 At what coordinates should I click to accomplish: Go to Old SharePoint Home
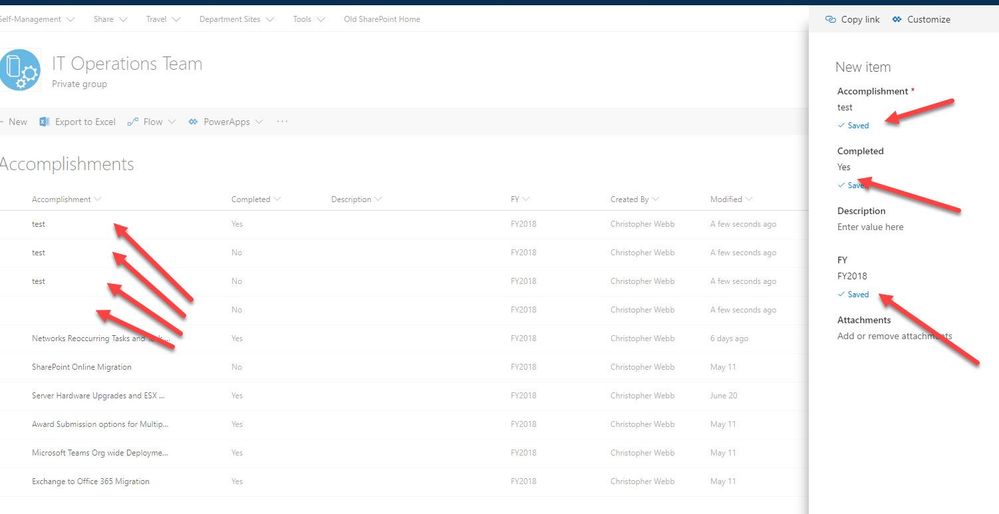[x=382, y=19]
